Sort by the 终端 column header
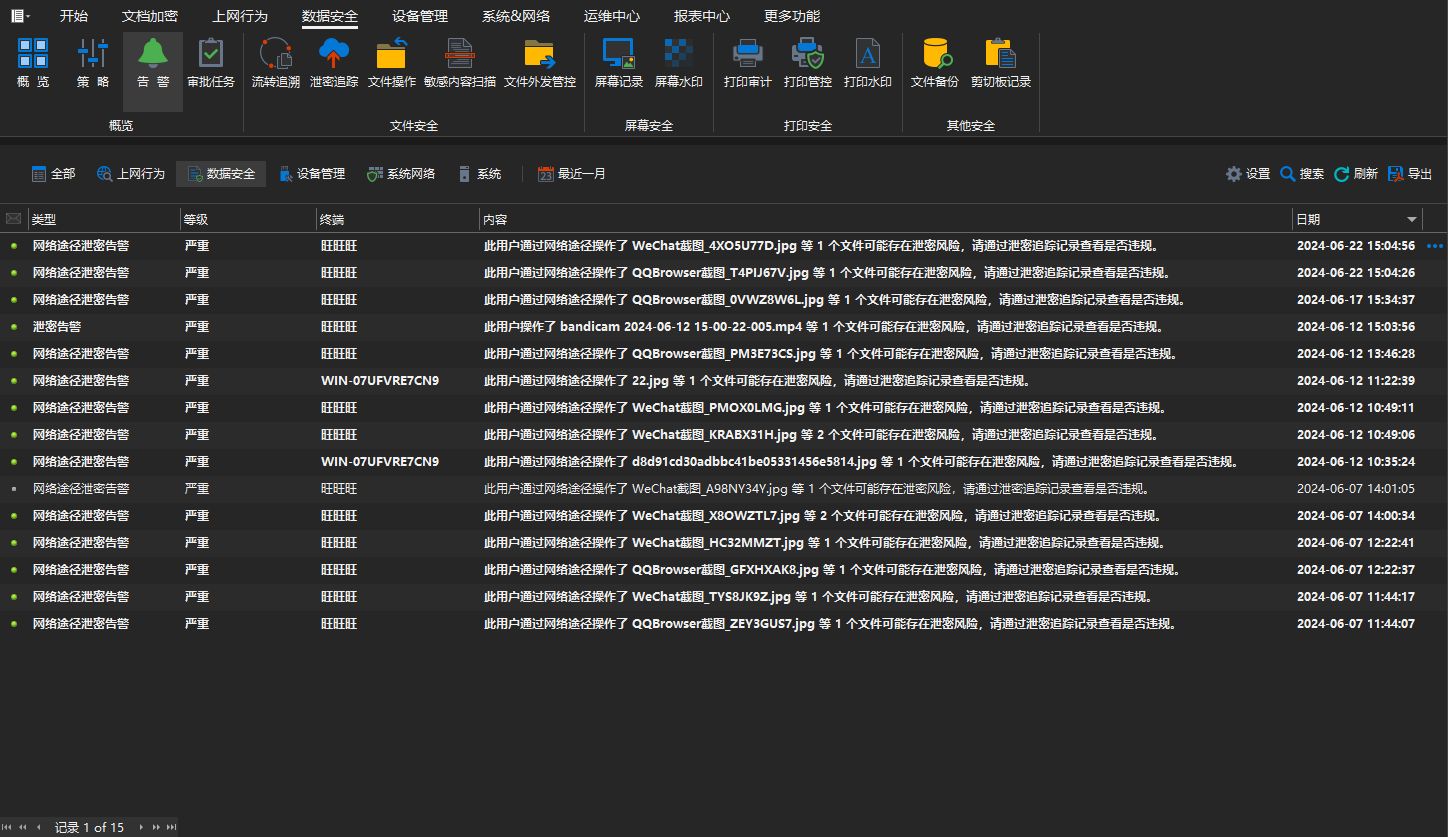Viewport: 1448px width, 837px height. coord(397,219)
